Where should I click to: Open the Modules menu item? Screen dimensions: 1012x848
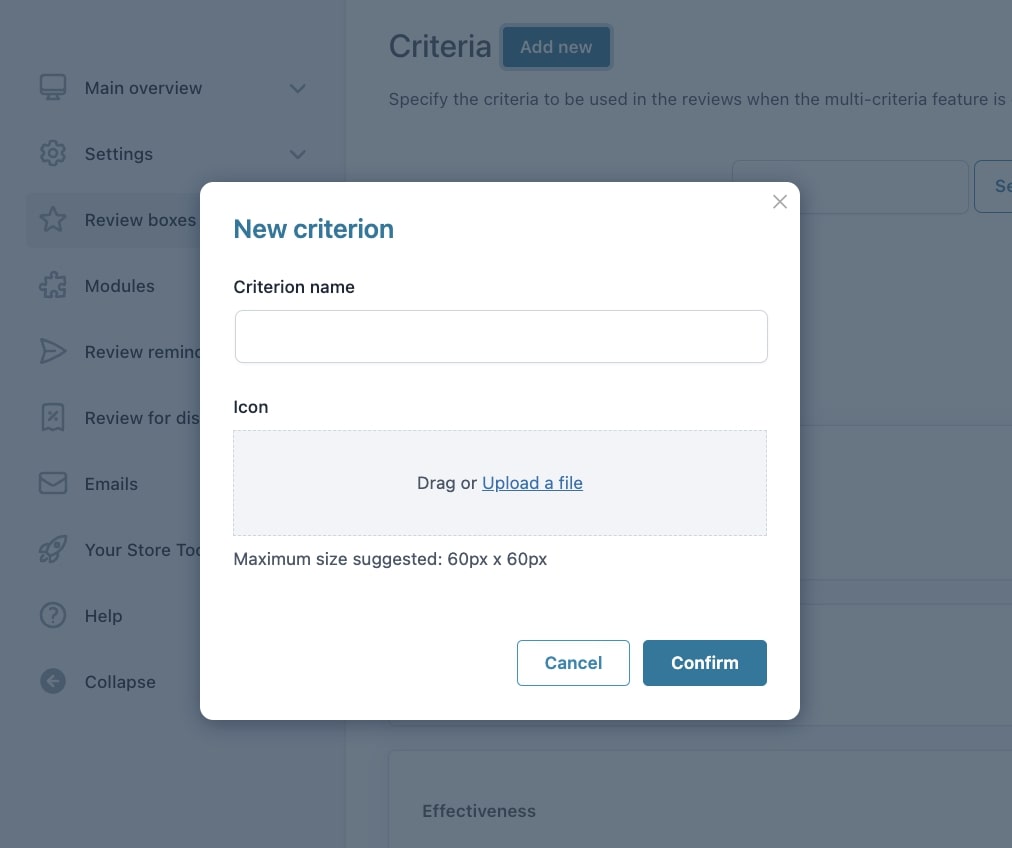coord(119,286)
